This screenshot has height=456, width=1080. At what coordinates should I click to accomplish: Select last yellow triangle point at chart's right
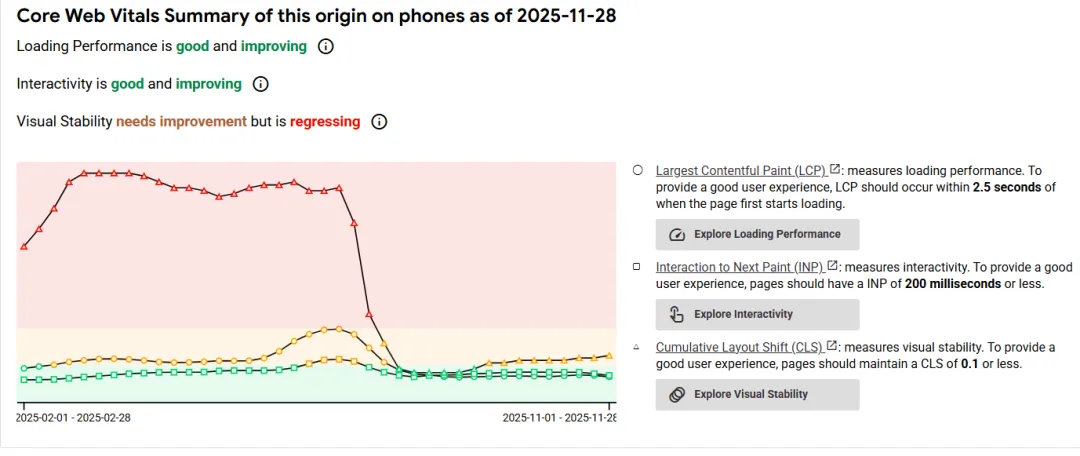pyautogui.click(x=610, y=355)
